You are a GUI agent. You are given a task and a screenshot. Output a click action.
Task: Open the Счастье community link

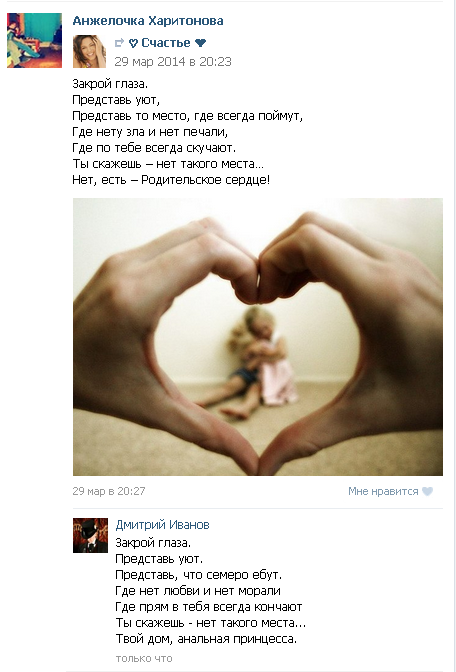coord(165,43)
